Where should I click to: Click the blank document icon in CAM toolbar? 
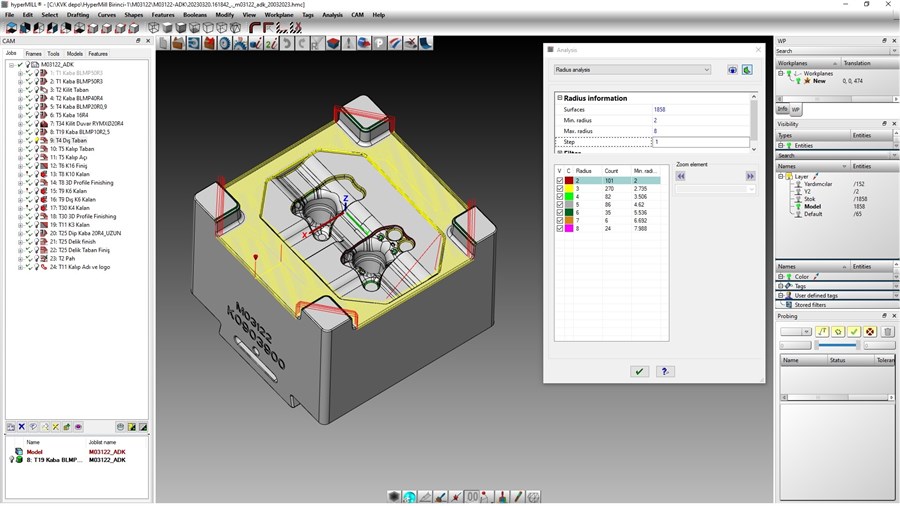pos(164,43)
